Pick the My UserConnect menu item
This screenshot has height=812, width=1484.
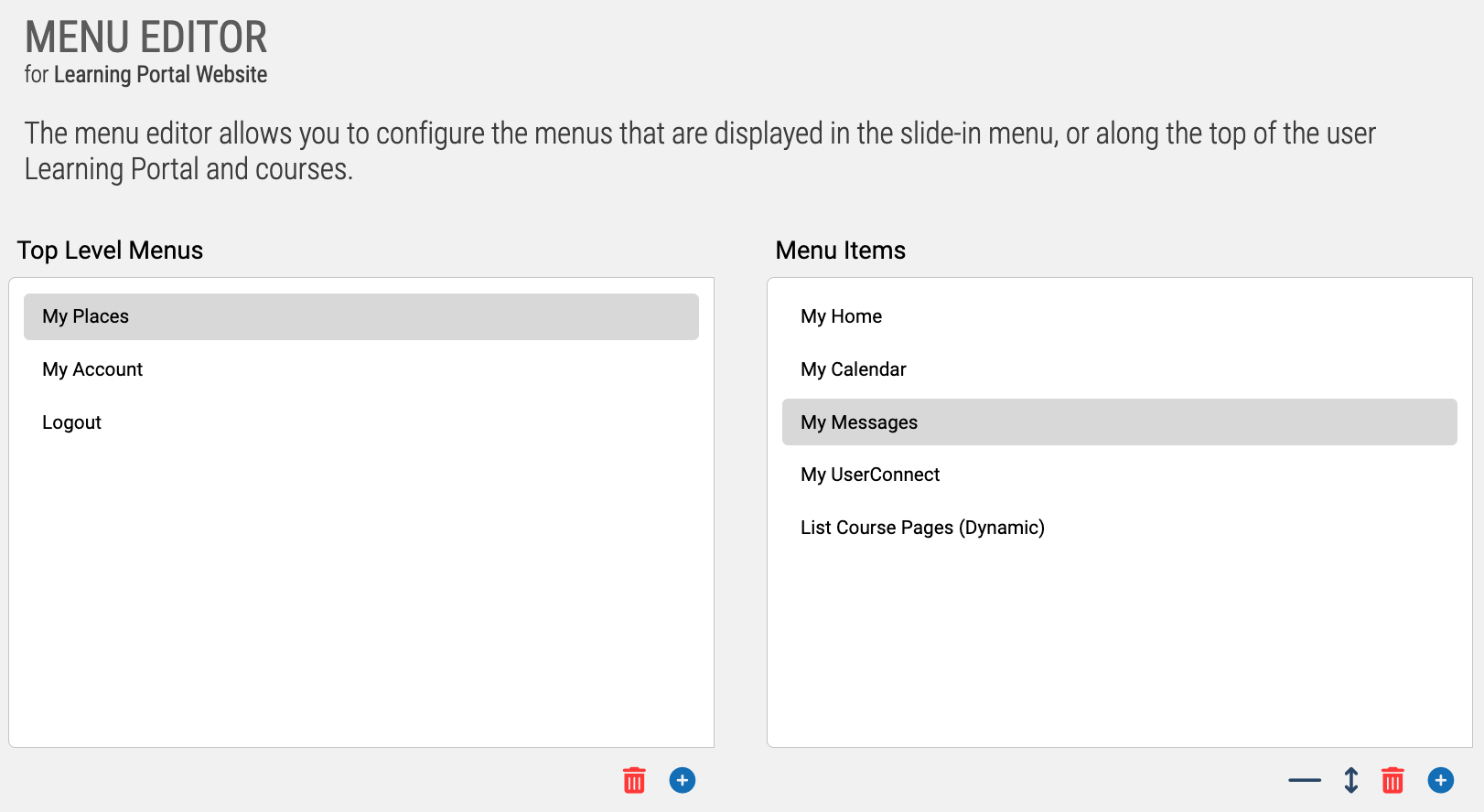pos(1120,475)
